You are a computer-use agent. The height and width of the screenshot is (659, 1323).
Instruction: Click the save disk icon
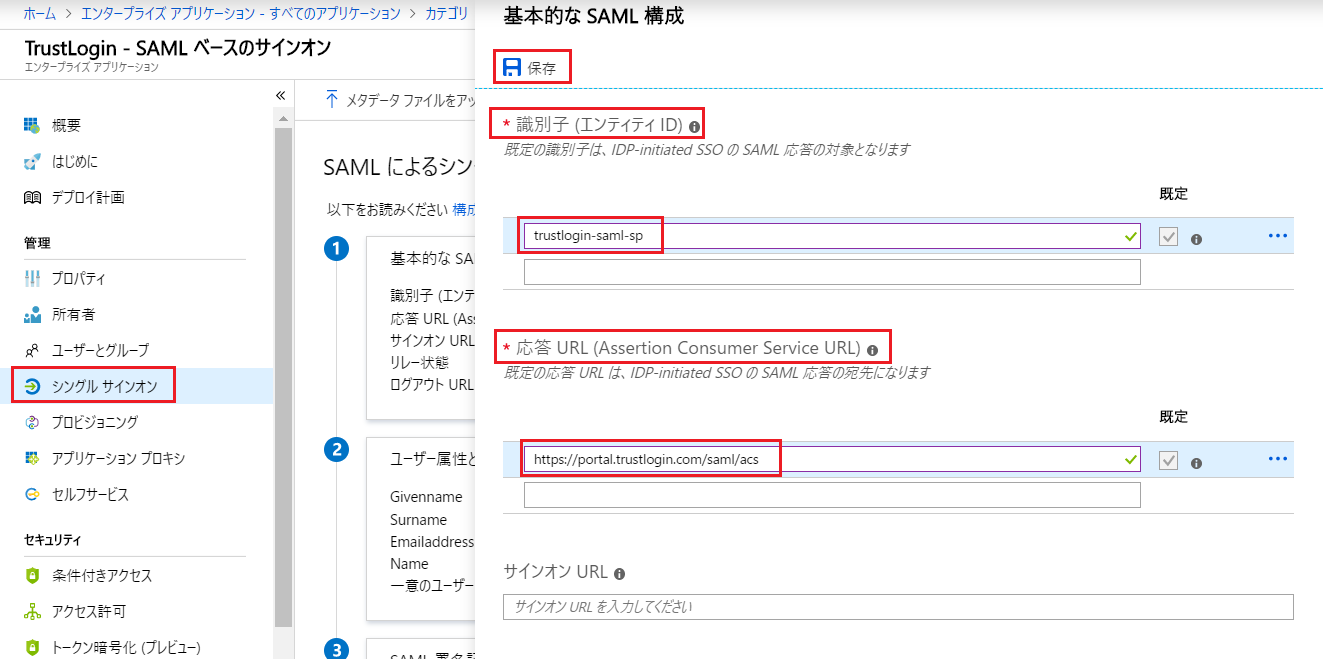pyautogui.click(x=512, y=67)
